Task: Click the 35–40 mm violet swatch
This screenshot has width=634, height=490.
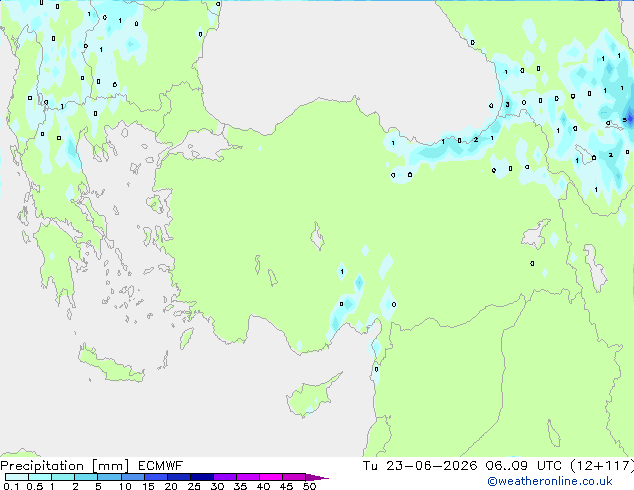Action: pyautogui.click(x=247, y=477)
